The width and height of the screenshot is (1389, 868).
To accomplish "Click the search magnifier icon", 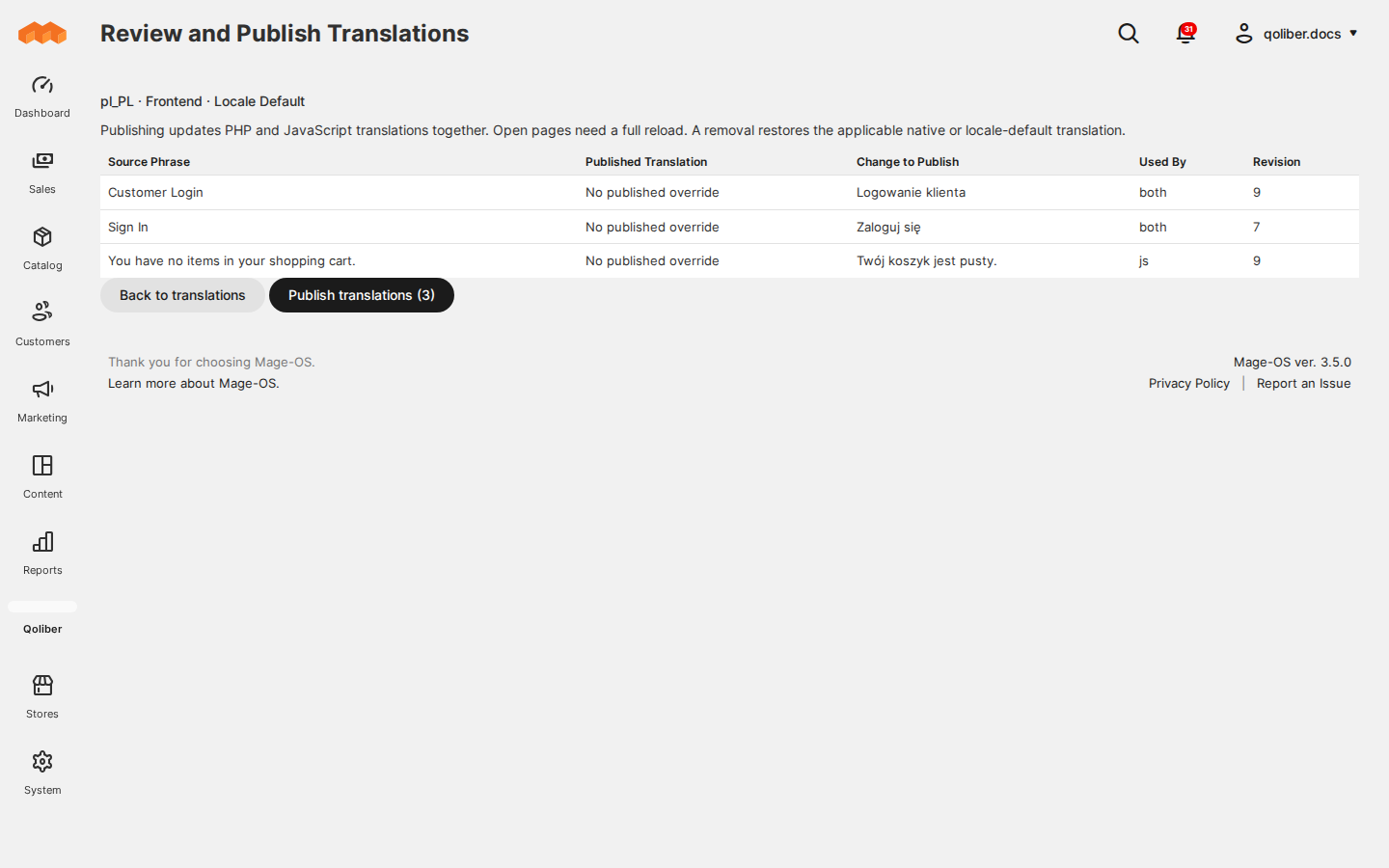I will click(1129, 34).
